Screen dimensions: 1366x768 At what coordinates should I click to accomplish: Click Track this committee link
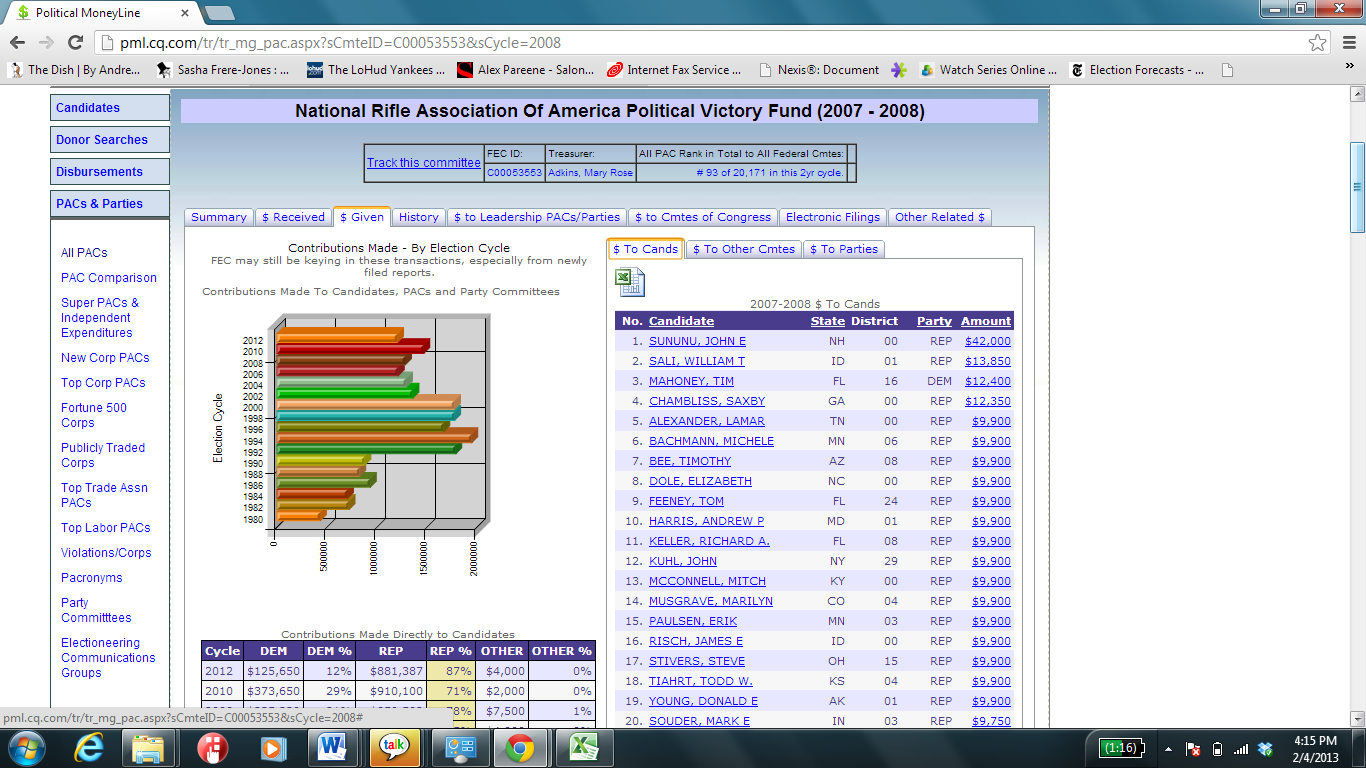point(424,163)
